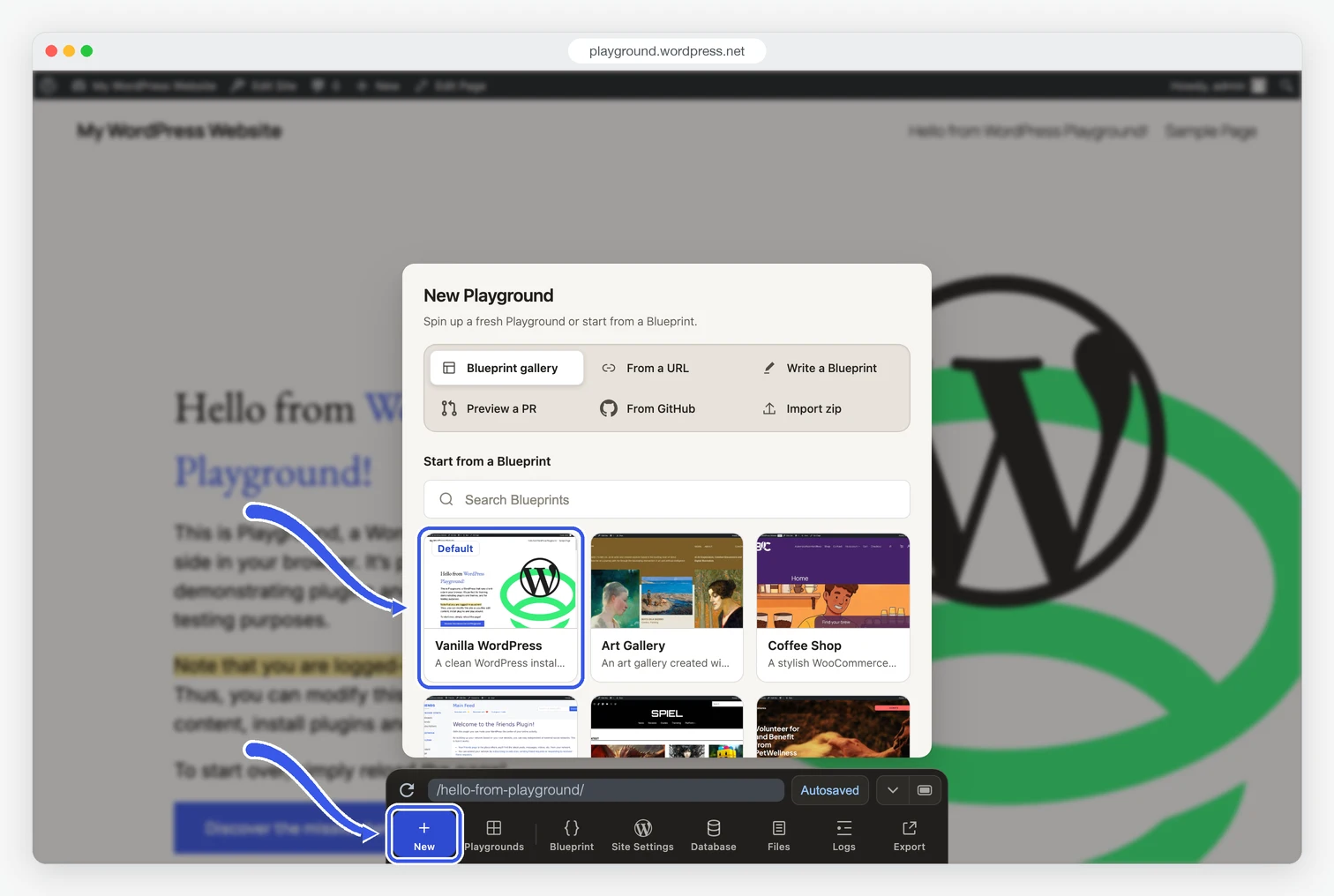1334x896 pixels.
Task: Click the Search Blueprints text field
Action: [667, 499]
